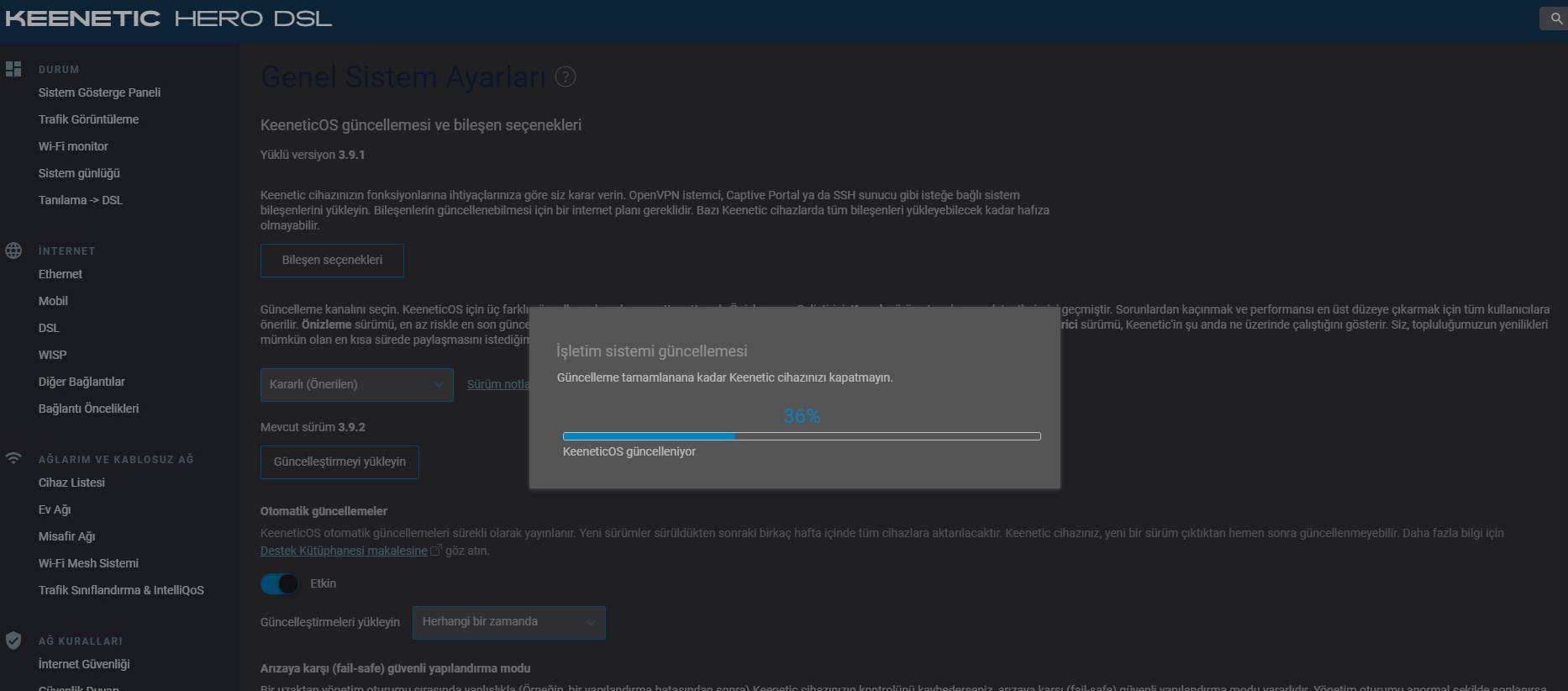Screen dimensions: 1568x691
Task: Open Cihaz Listesi page
Action: 71,483
